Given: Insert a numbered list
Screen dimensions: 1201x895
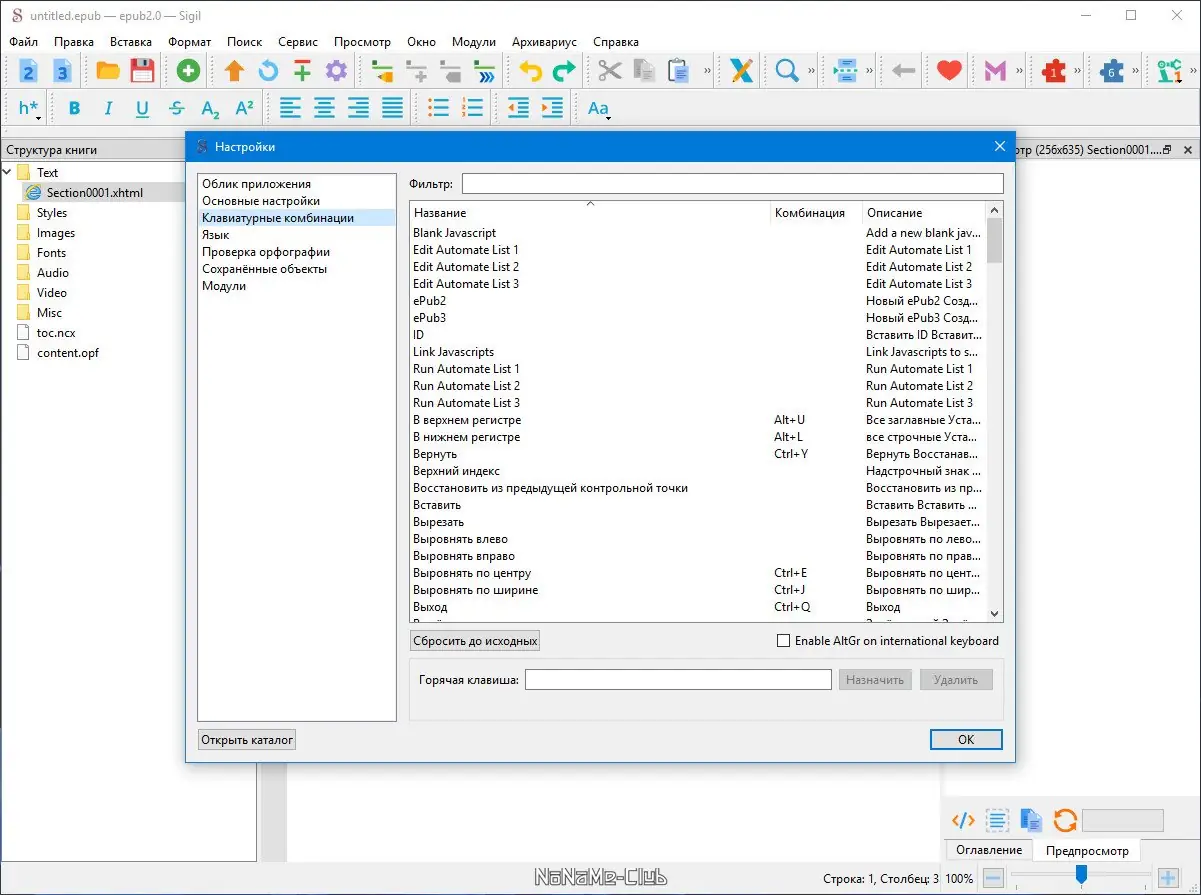Looking at the screenshot, I should click(472, 108).
